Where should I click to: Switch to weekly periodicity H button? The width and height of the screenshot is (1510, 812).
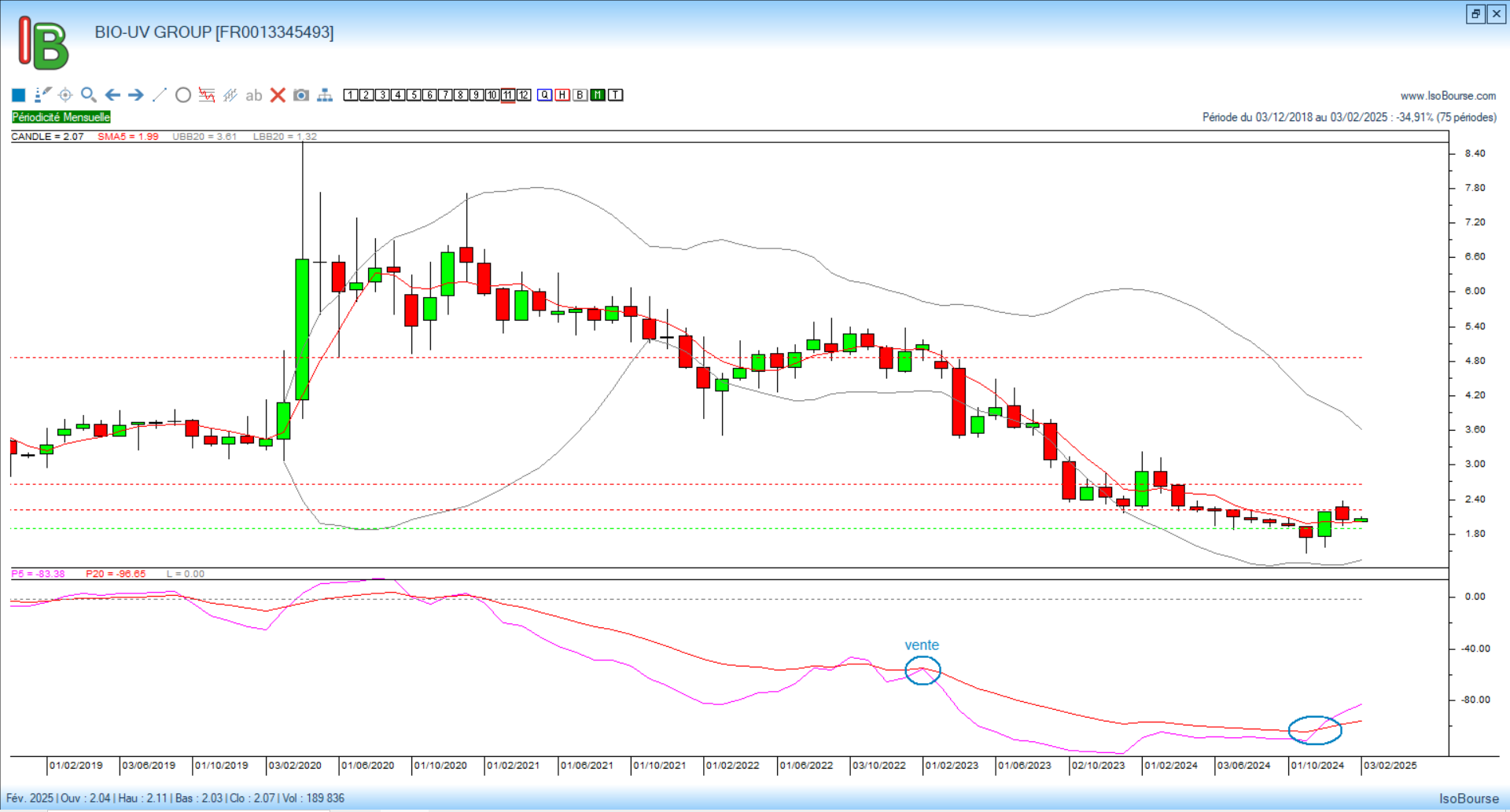click(562, 95)
